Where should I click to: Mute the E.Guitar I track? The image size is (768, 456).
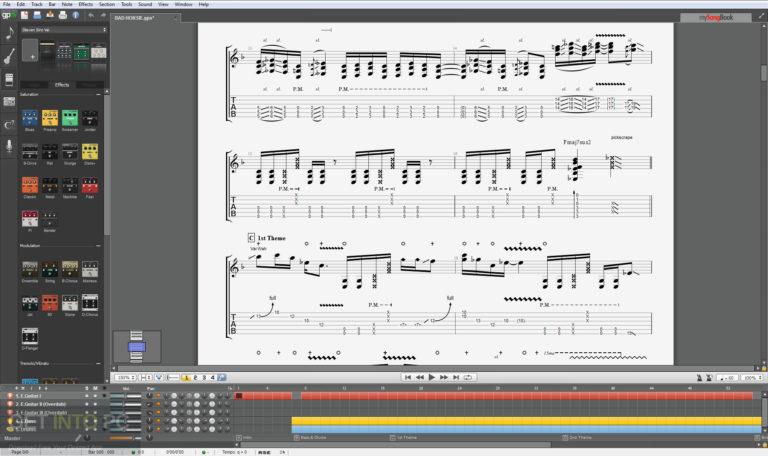pos(95,396)
